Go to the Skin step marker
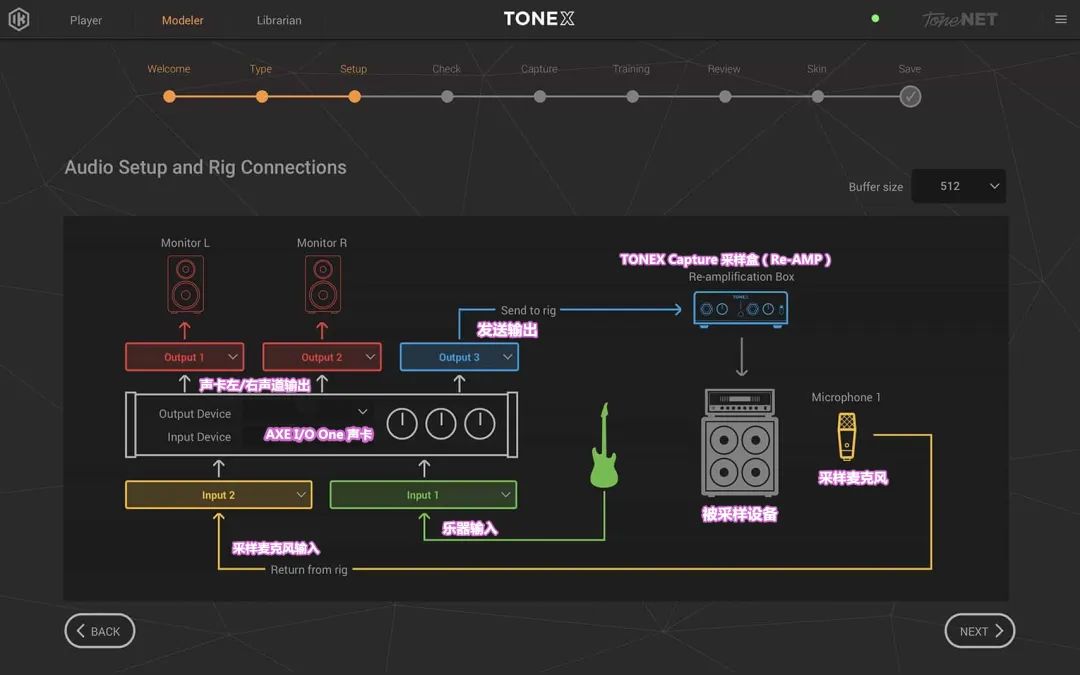Screen dimensions: 1080x675 pos(818,96)
